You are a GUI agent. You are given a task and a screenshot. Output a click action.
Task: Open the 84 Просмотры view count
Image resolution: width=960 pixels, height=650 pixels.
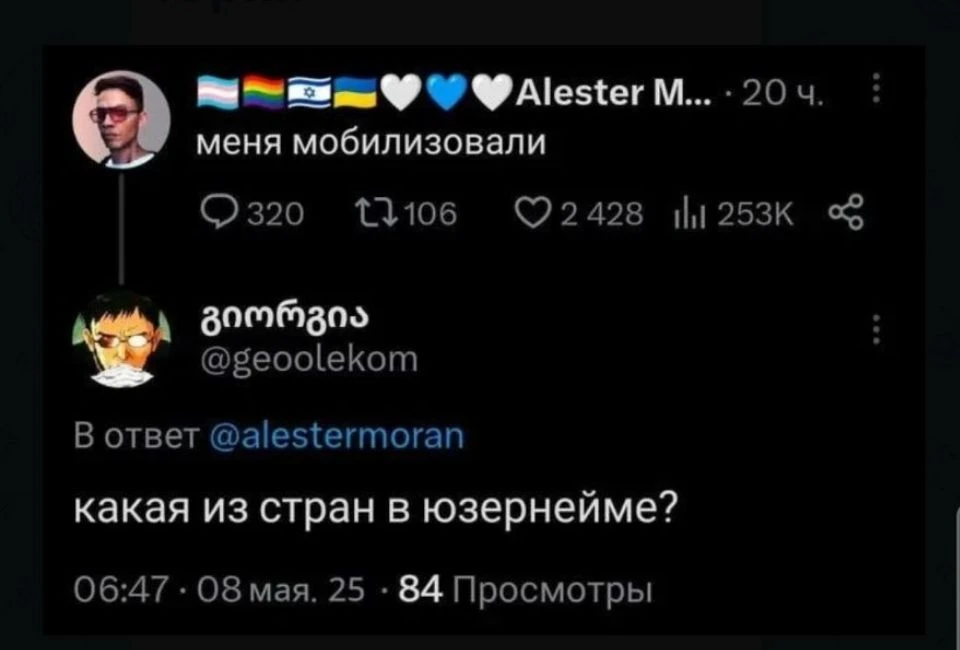click(525, 591)
